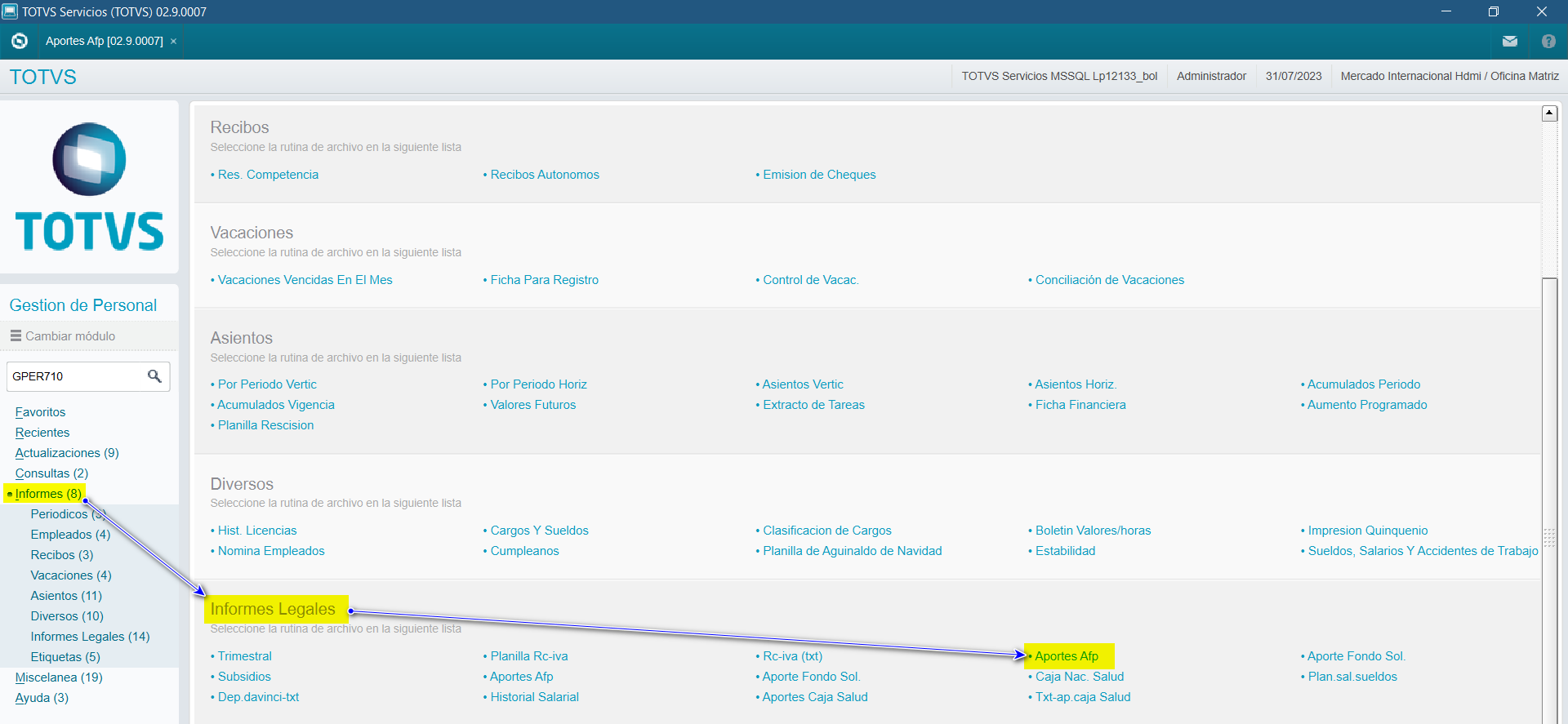Image resolution: width=1568 pixels, height=724 pixels.
Task: Click the TOTVS logo image
Action: click(x=89, y=187)
